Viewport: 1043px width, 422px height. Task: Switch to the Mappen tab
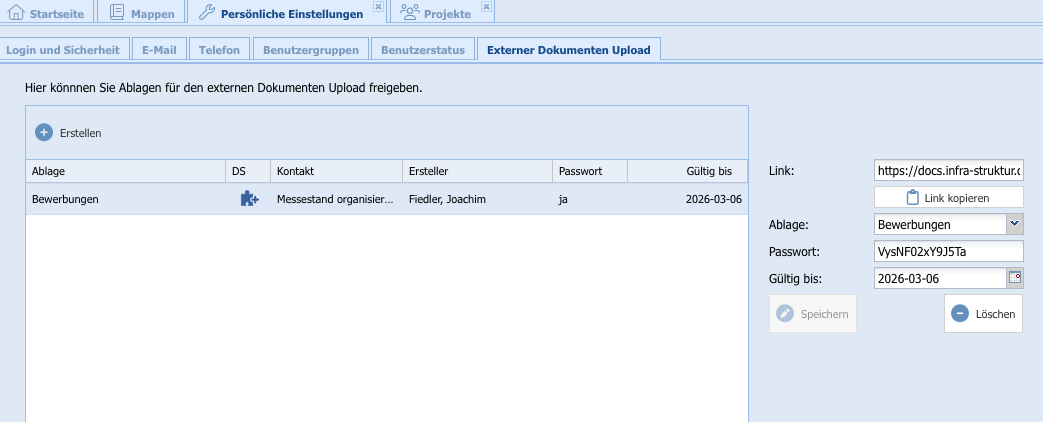pos(143,13)
